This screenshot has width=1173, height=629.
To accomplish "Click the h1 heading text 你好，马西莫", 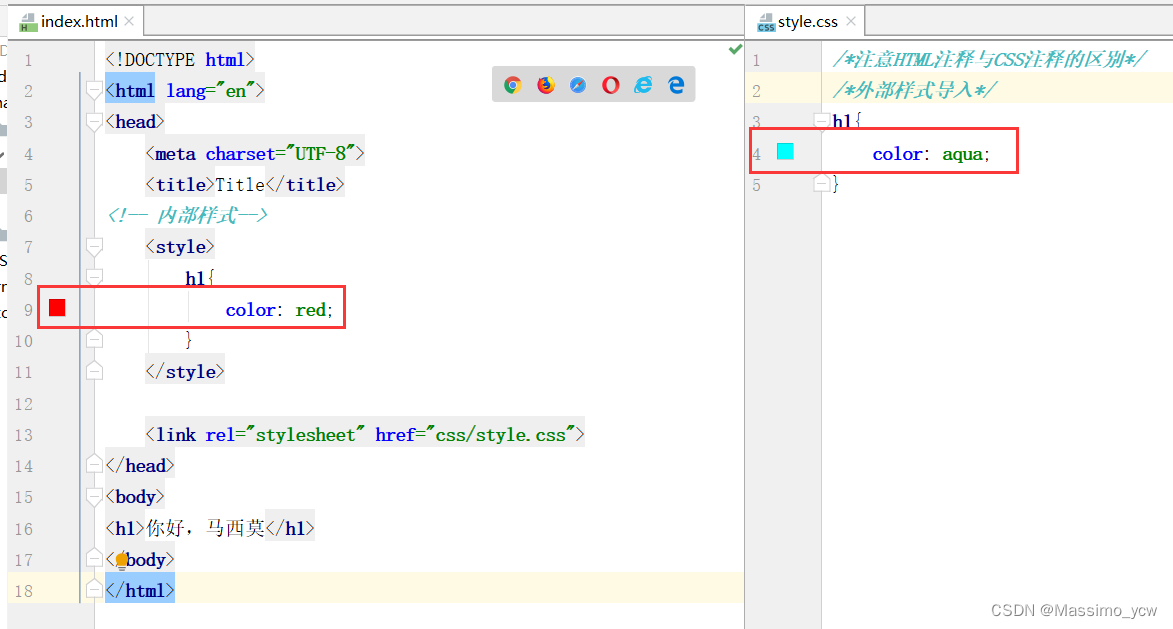I will coord(205,528).
